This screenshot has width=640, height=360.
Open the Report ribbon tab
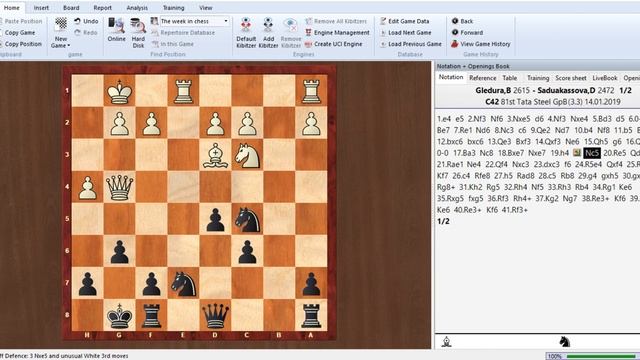(x=102, y=8)
